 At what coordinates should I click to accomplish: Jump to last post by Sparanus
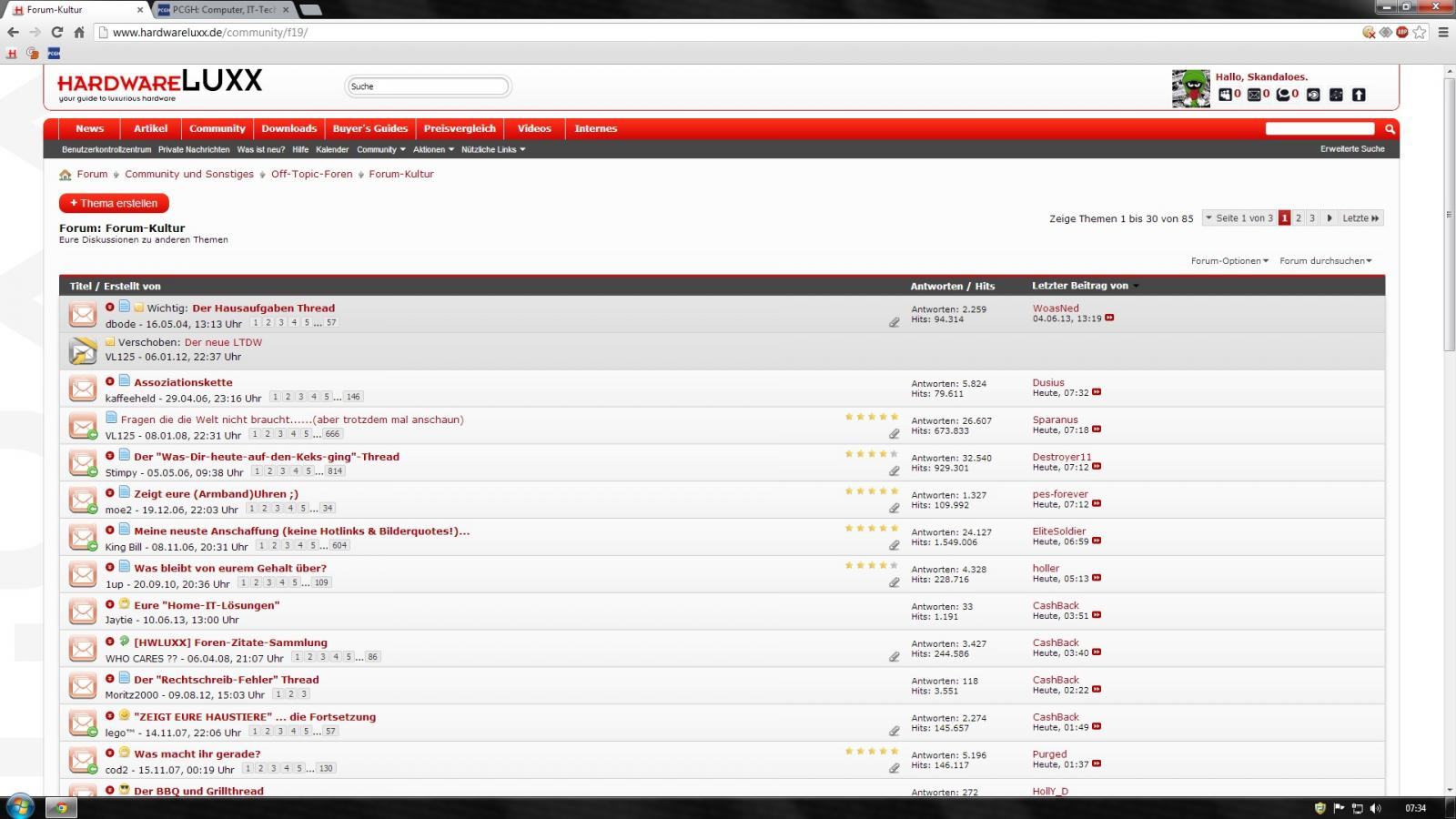click(x=1097, y=430)
